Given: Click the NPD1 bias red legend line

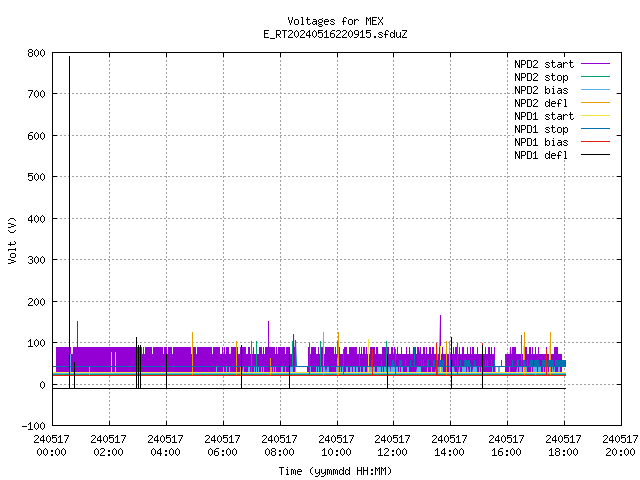Looking at the screenshot, I should pos(595,142).
